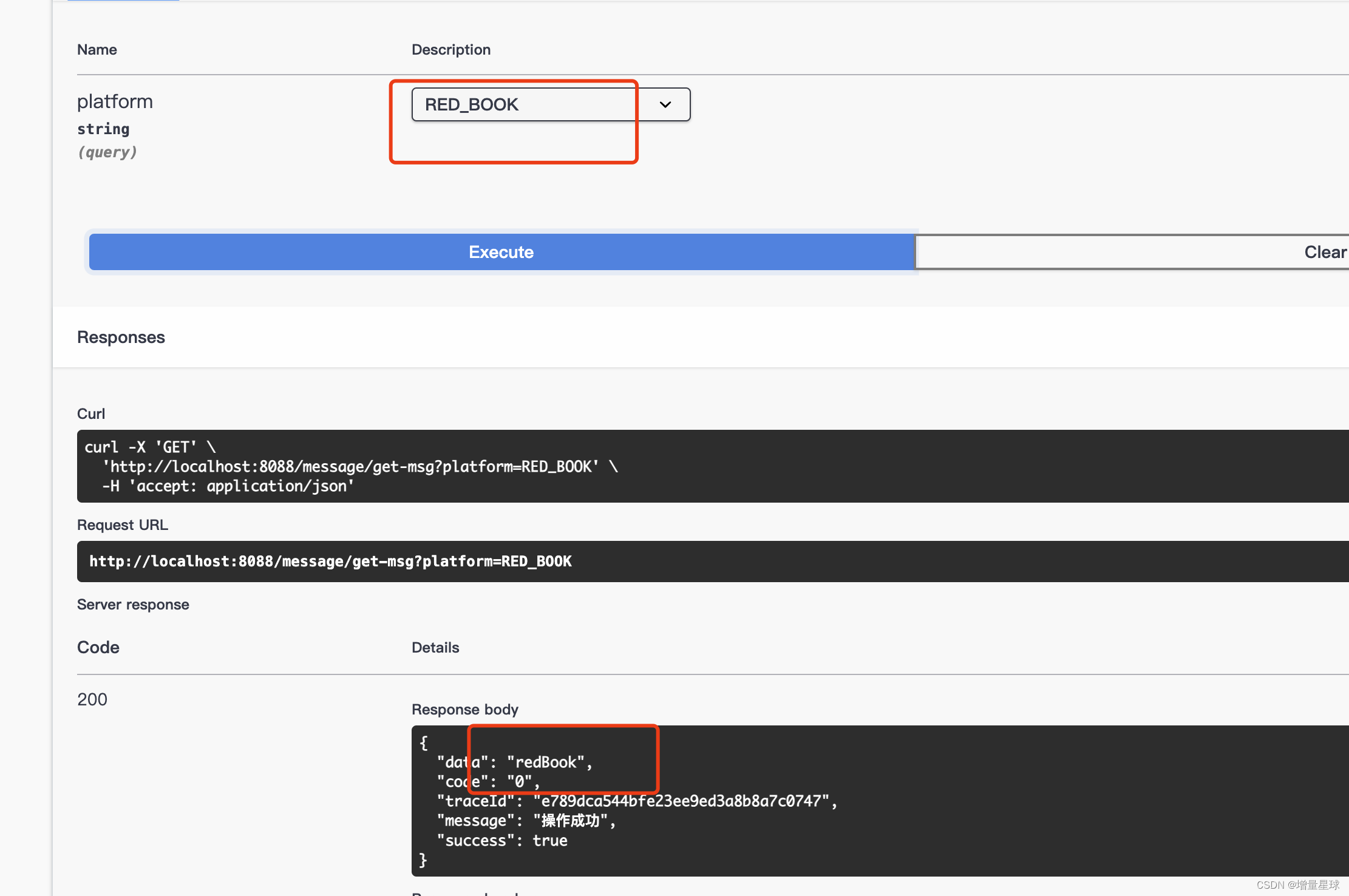This screenshot has height=896, width=1349.
Task: Click the Description column header
Action: click(x=451, y=50)
